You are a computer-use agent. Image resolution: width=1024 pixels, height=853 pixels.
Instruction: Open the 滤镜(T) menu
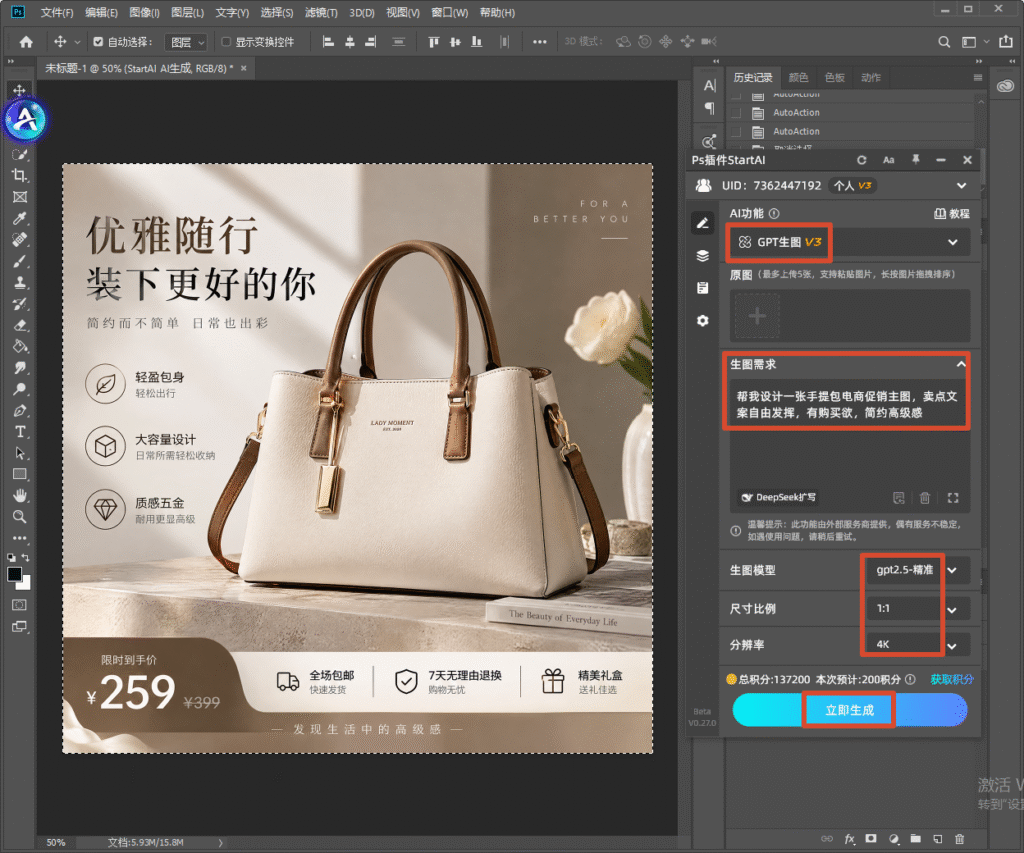tap(321, 12)
